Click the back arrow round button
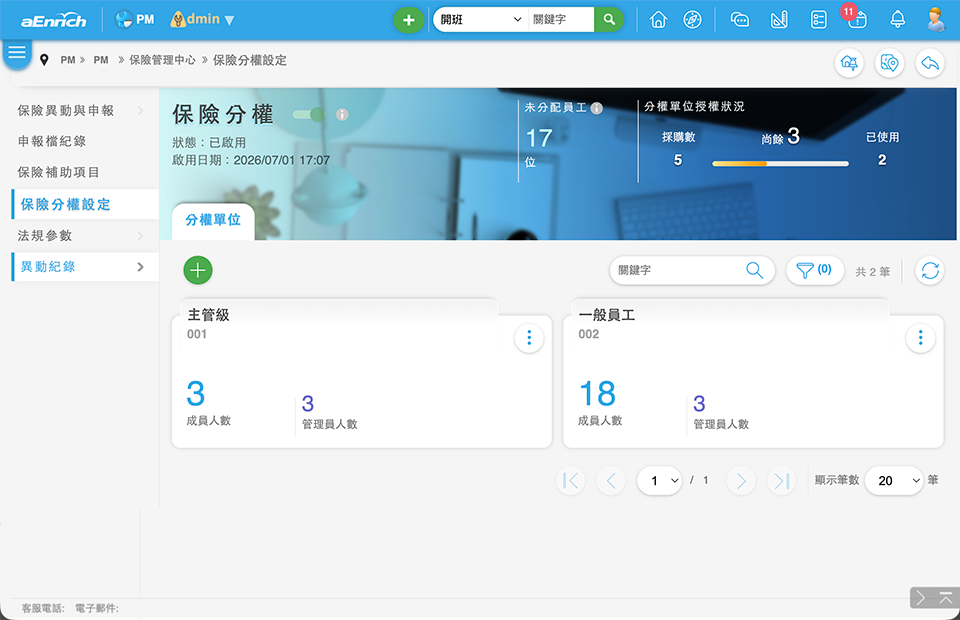960x620 pixels. [x=929, y=63]
